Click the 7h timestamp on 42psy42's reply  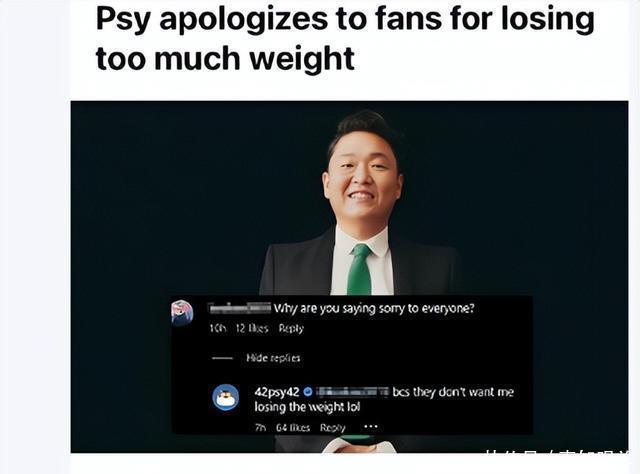pyautogui.click(x=260, y=427)
